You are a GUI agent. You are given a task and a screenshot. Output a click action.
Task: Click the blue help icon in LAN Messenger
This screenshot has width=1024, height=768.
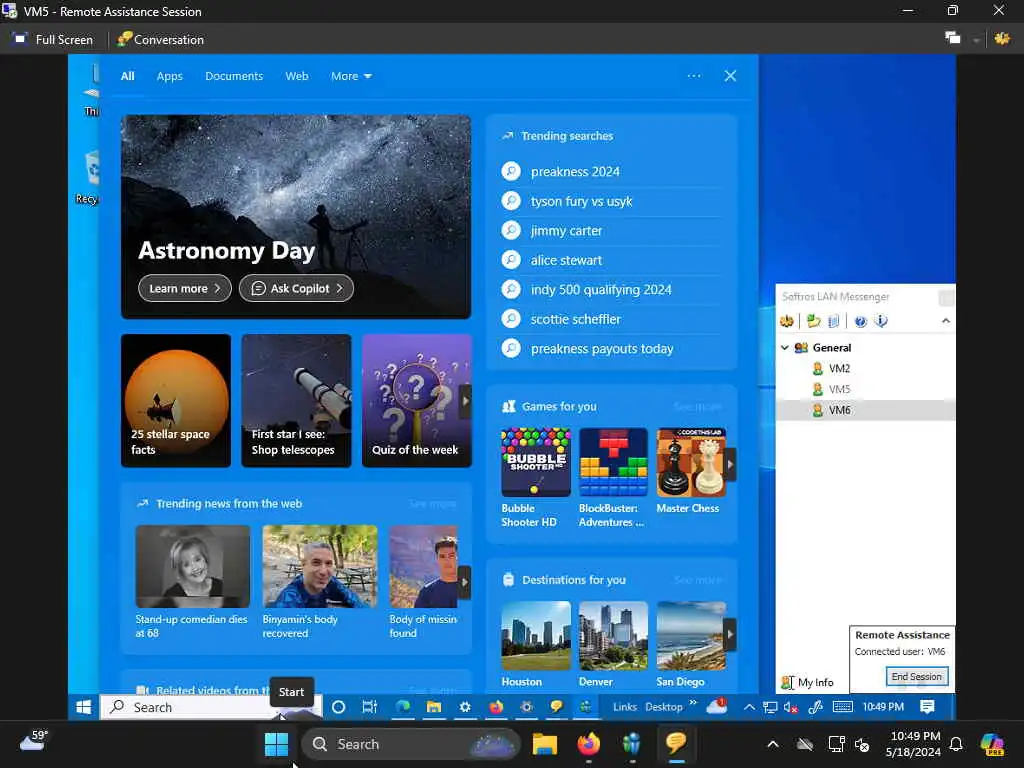(x=860, y=321)
